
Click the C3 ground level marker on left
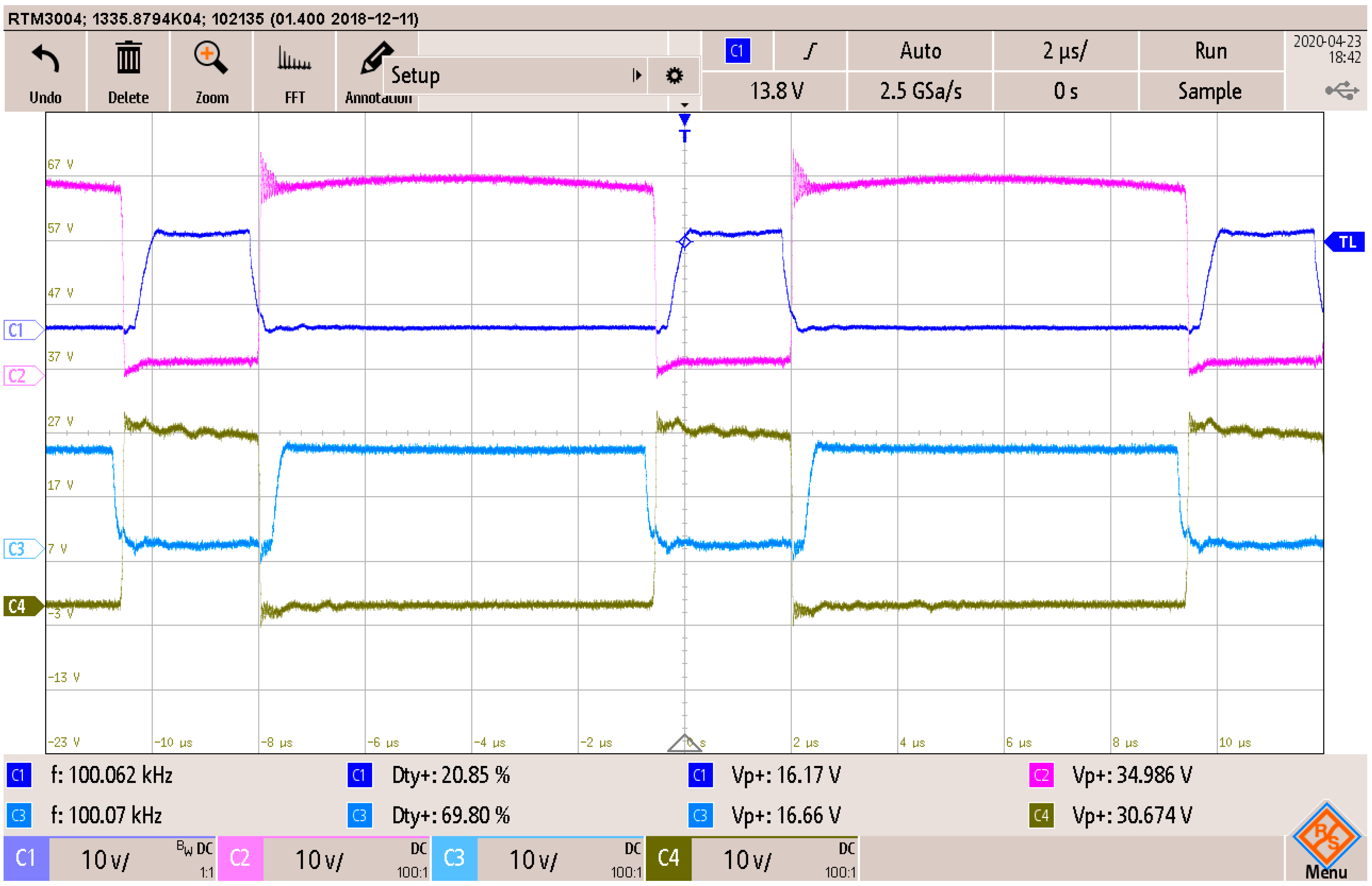22,549
